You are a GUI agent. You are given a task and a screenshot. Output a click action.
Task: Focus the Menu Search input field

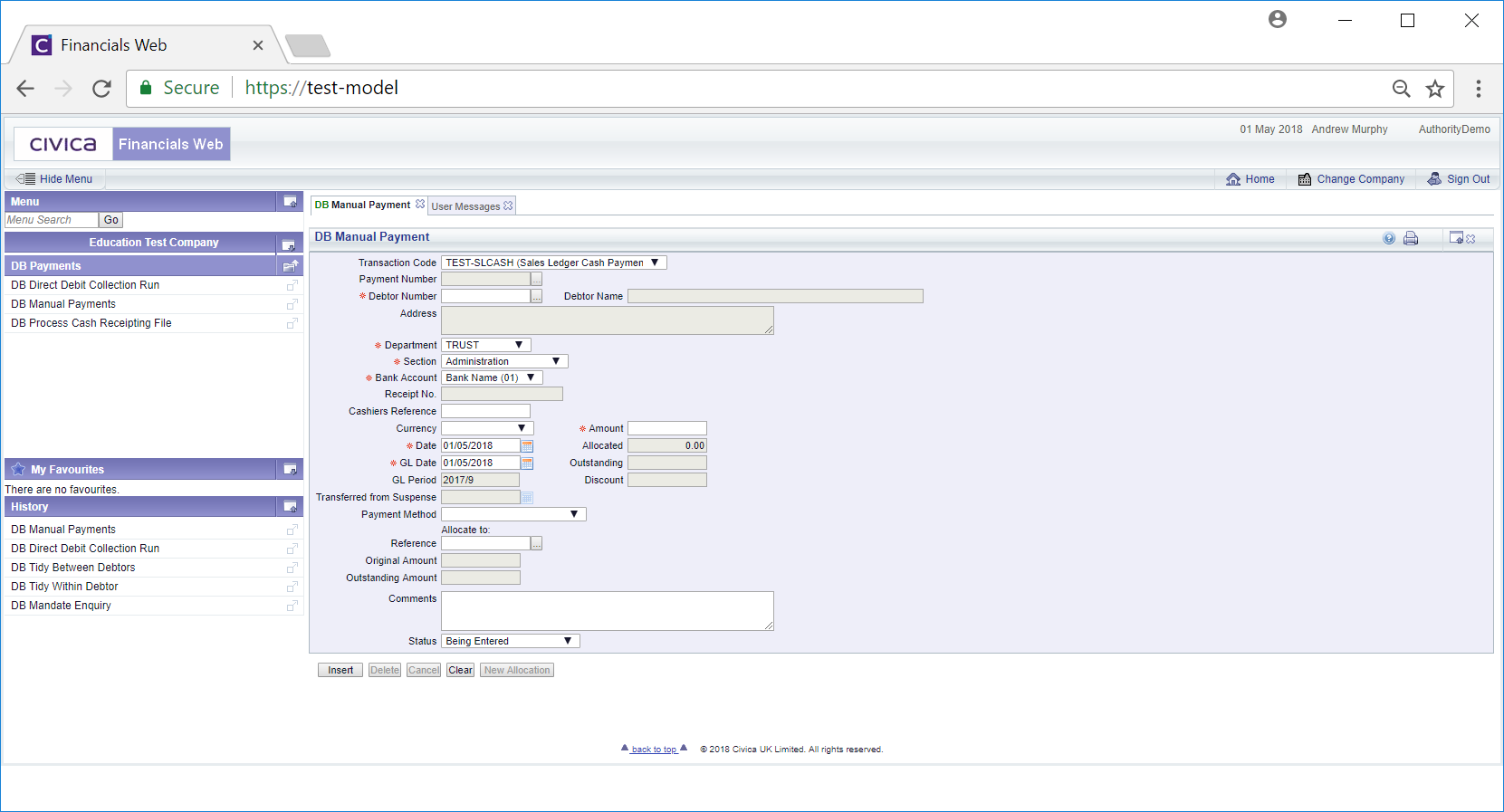52,220
